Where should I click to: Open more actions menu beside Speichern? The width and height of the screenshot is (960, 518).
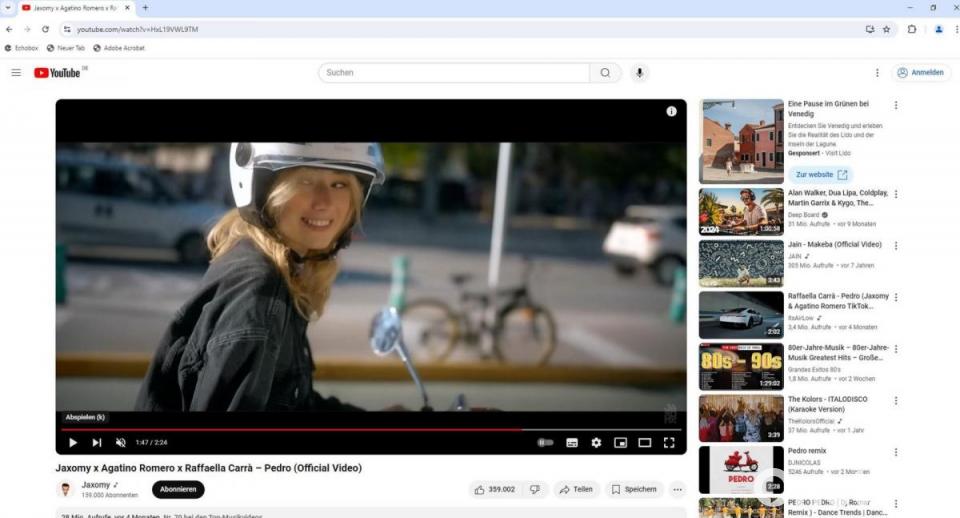(677, 489)
